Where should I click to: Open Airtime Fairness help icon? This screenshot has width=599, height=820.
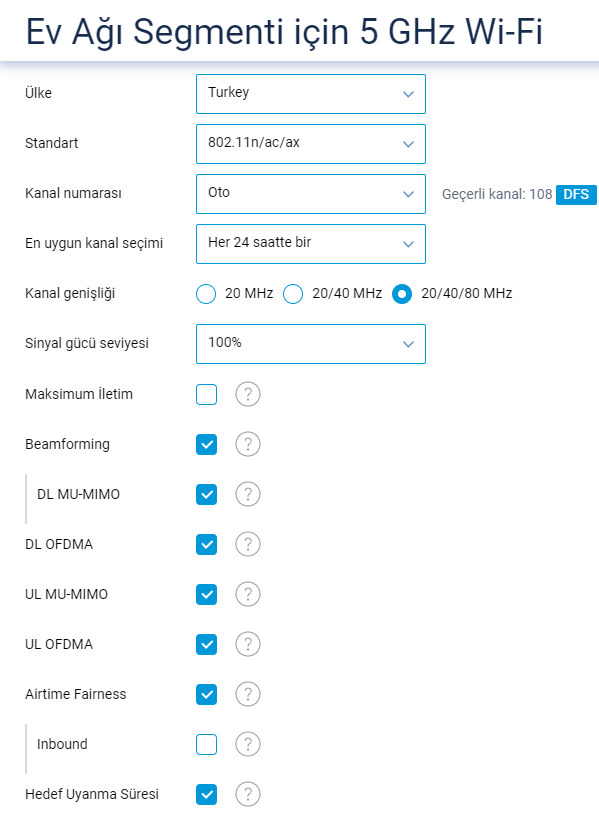pos(248,694)
